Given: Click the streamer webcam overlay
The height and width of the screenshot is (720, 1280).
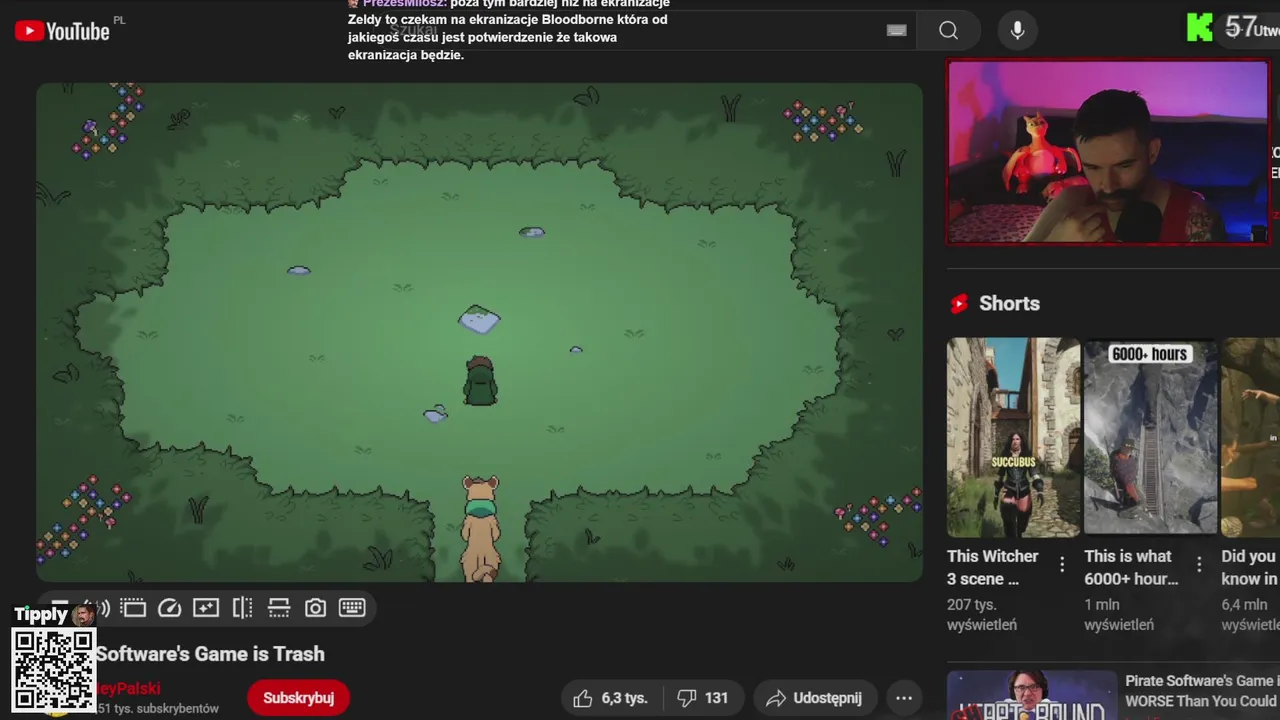Looking at the screenshot, I should pyautogui.click(x=1108, y=152).
